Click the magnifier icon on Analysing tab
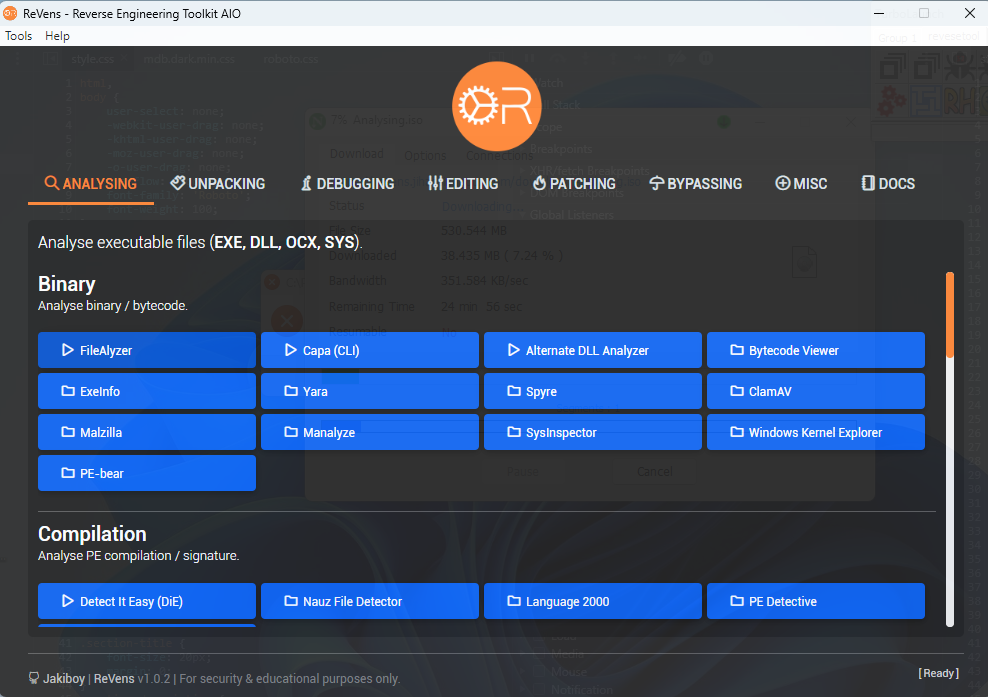988x697 pixels. tap(52, 183)
